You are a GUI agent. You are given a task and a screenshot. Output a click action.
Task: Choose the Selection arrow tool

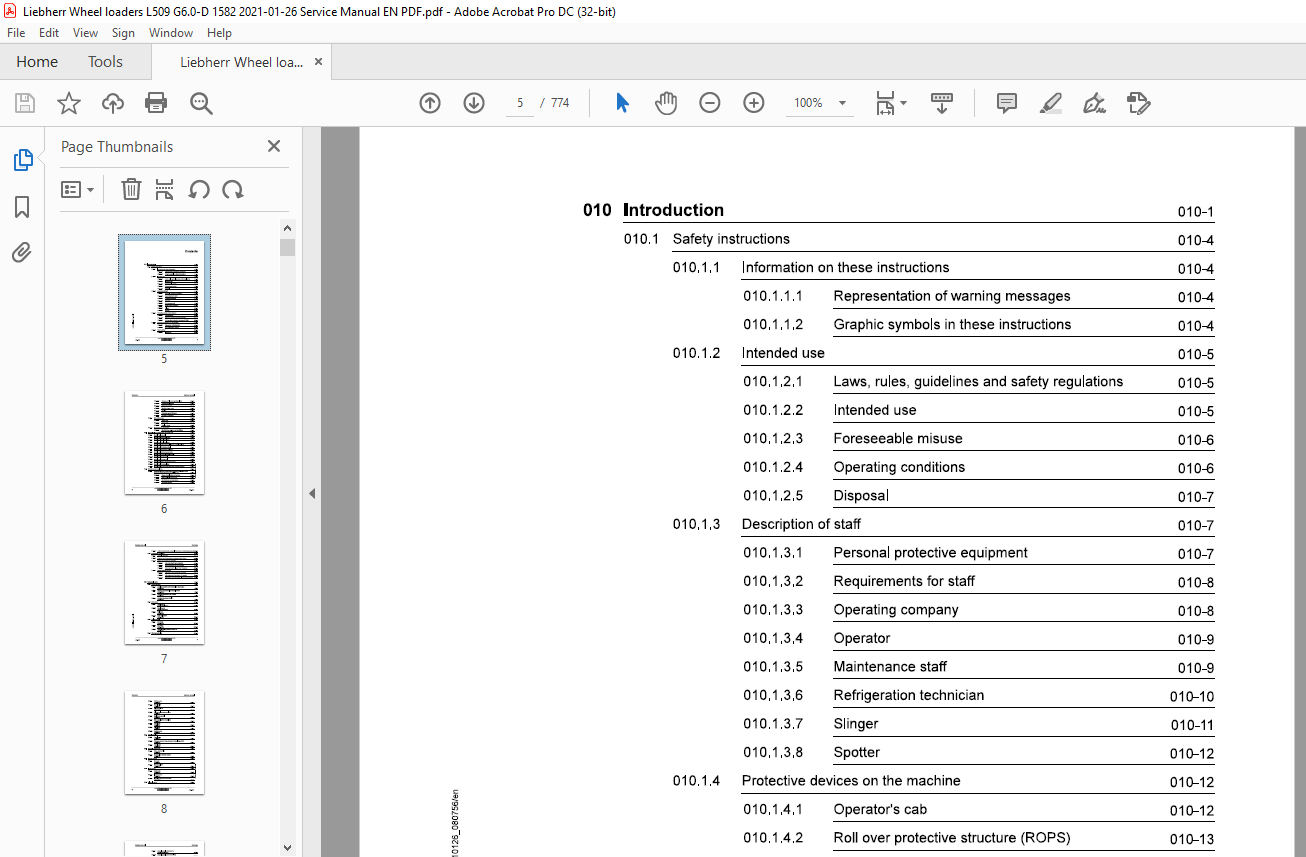622,103
